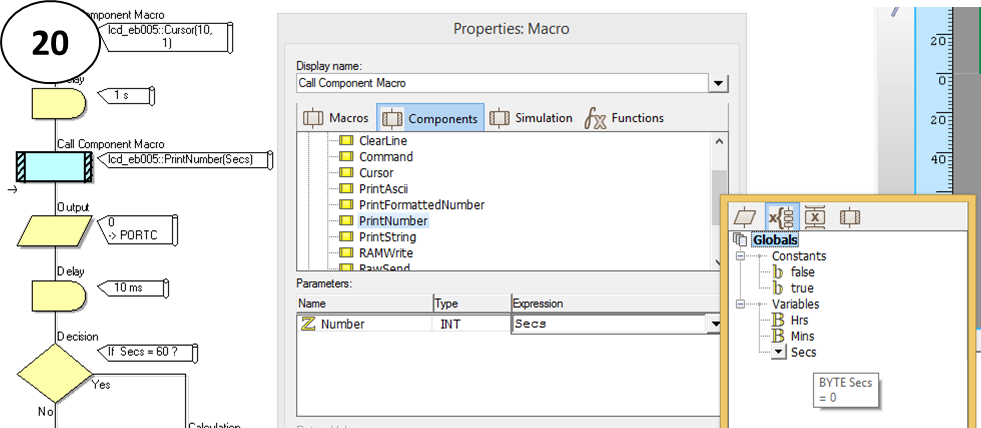Open the Display name dropdown
Viewport: 981px width, 428px height.
click(x=718, y=84)
